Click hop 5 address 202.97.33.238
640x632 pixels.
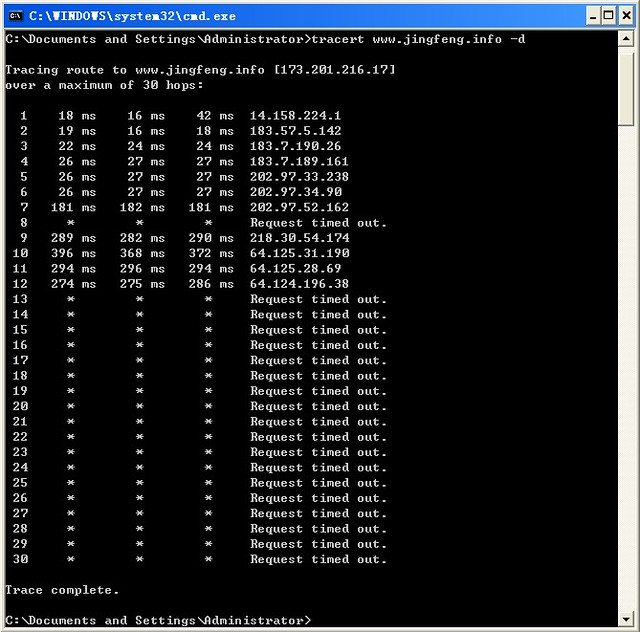pos(299,177)
